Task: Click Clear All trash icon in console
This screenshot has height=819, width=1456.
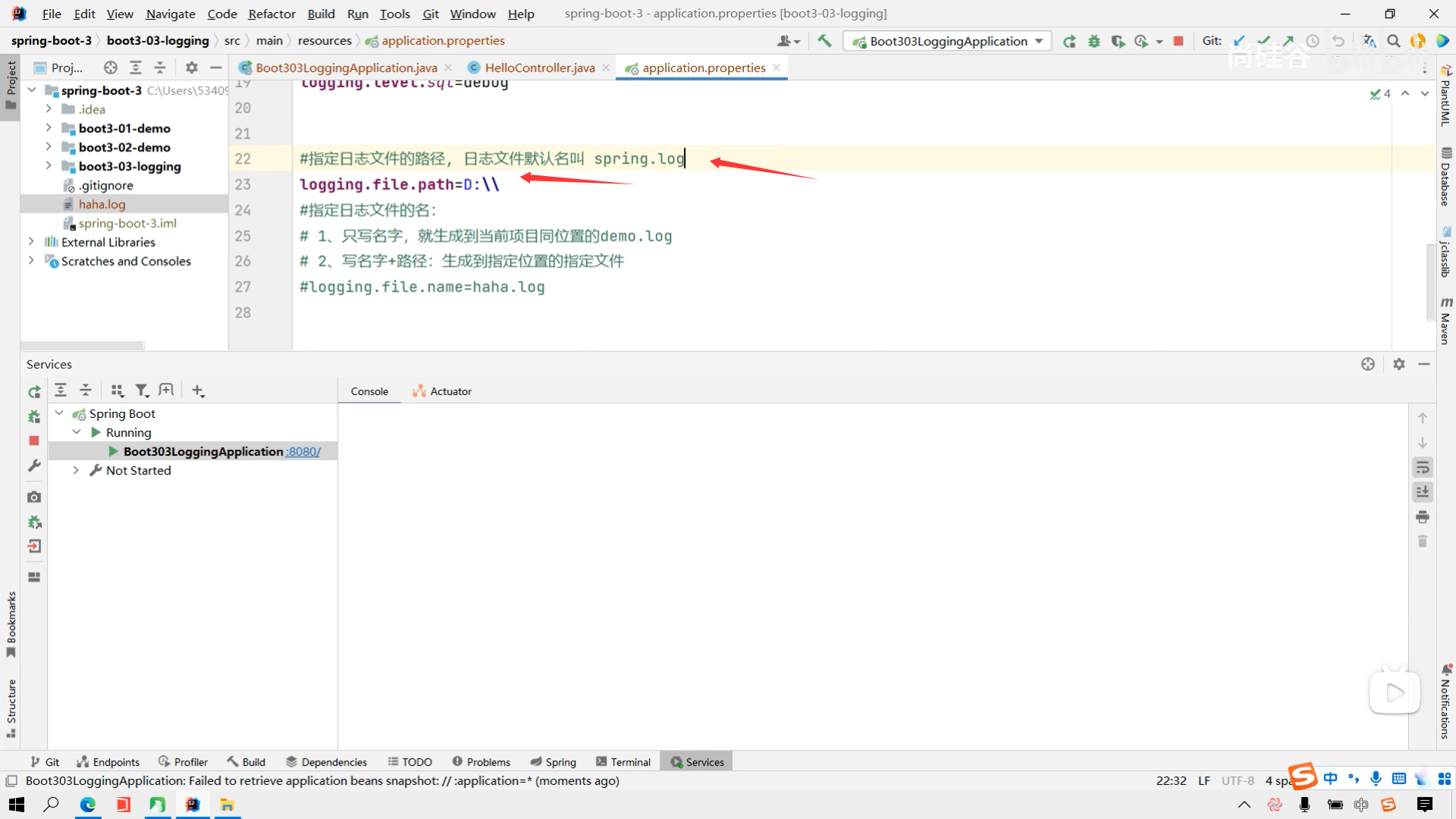Action: click(1423, 541)
